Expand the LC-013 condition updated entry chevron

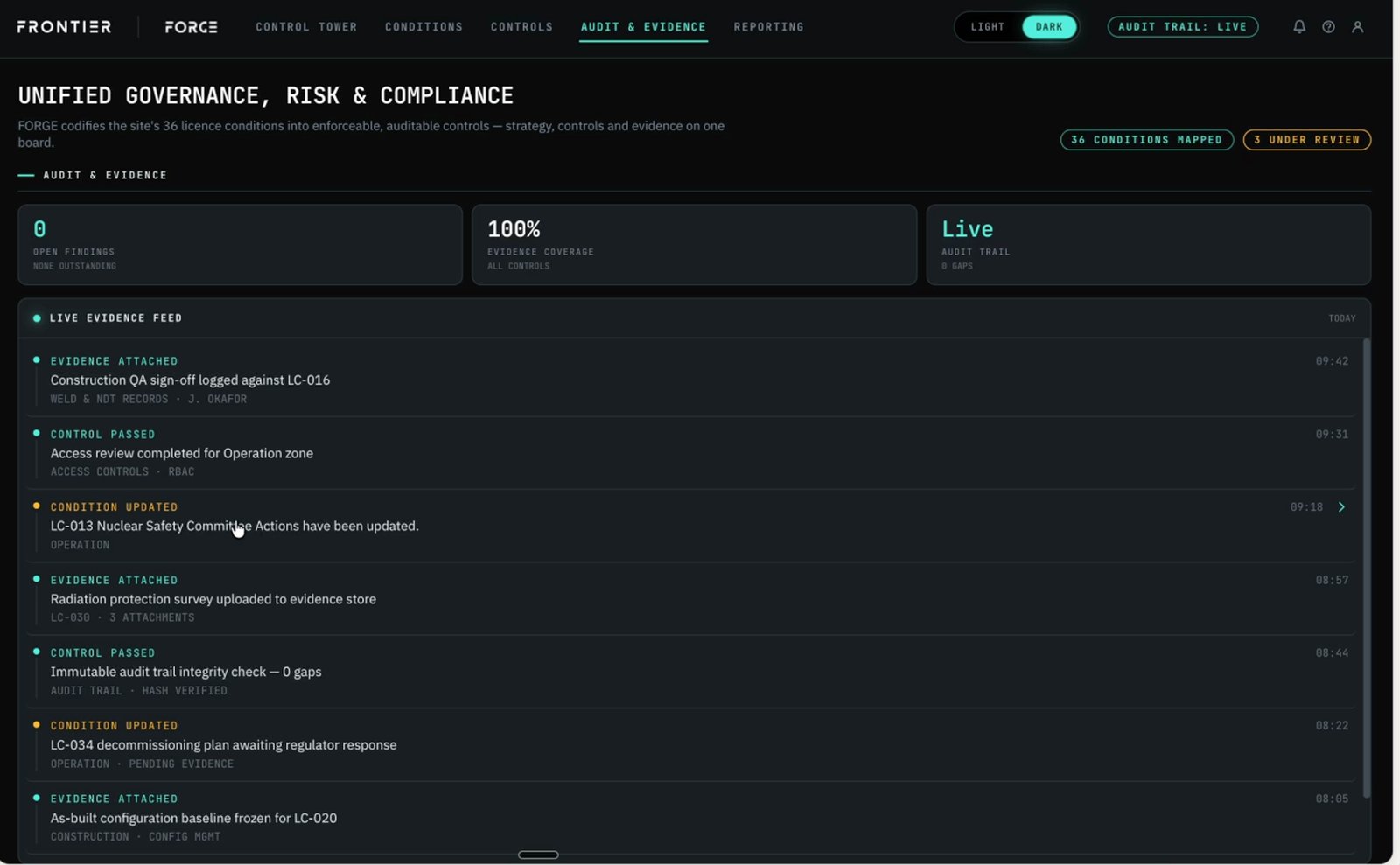1341,507
